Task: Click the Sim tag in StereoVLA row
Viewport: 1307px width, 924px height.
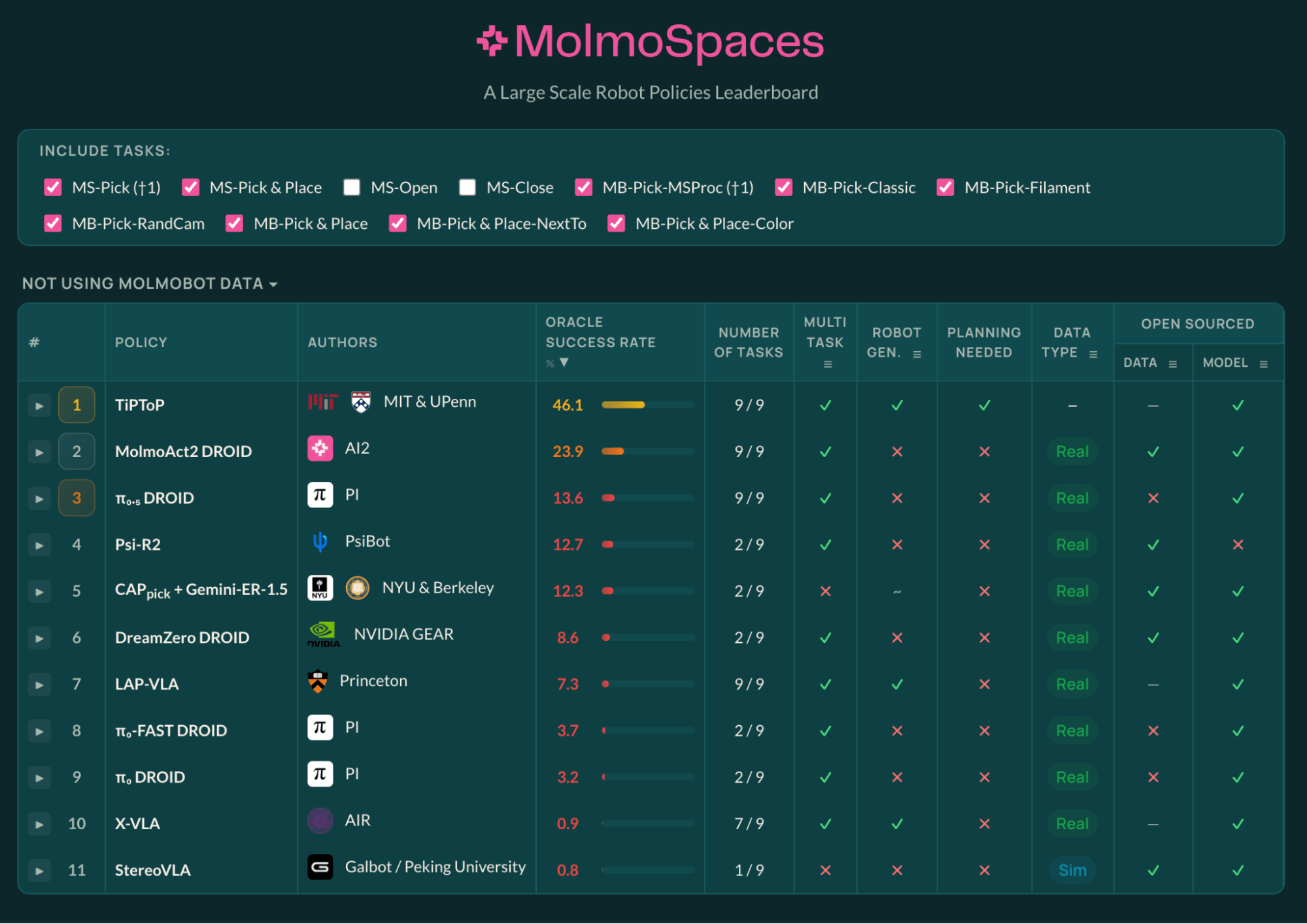Action: tap(1072, 870)
